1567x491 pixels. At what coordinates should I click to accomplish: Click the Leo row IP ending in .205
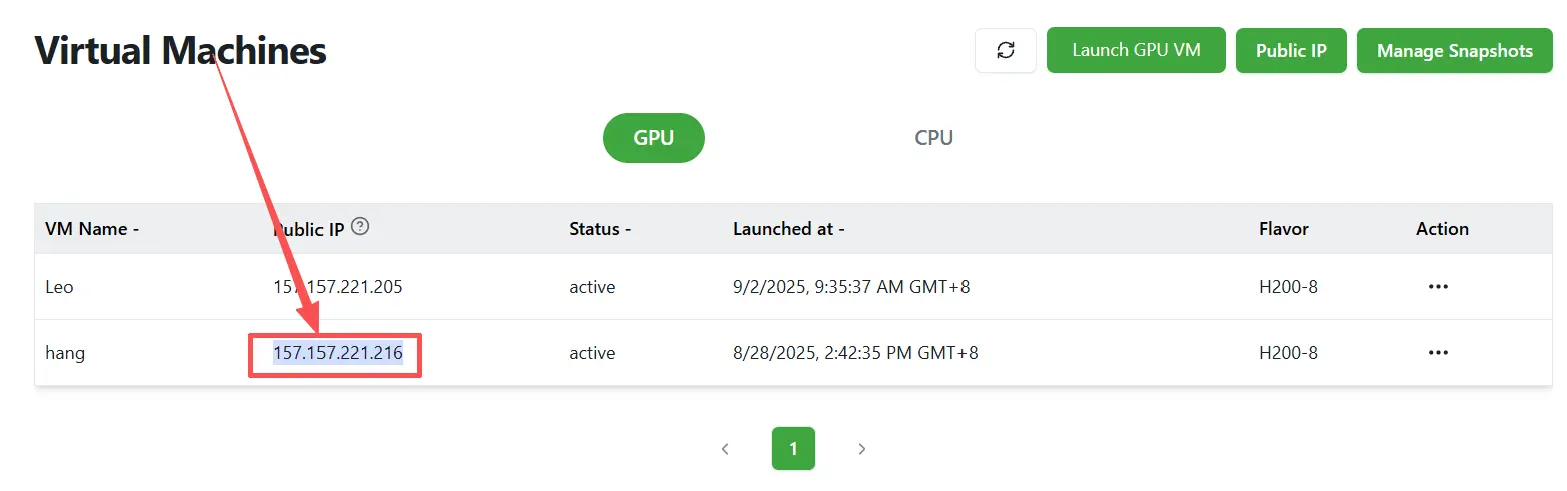point(338,287)
